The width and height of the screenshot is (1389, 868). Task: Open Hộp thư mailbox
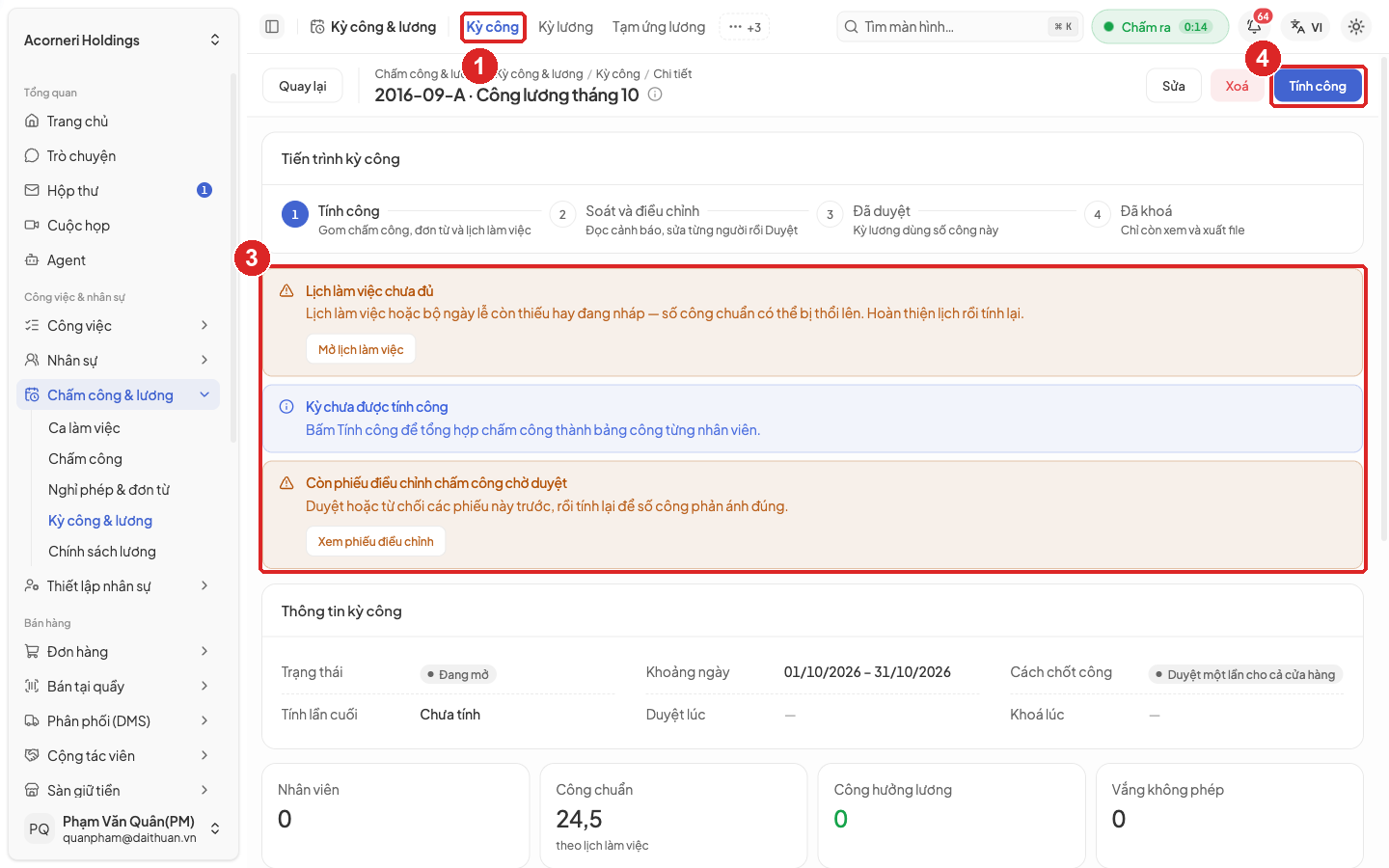pyautogui.click(x=119, y=191)
